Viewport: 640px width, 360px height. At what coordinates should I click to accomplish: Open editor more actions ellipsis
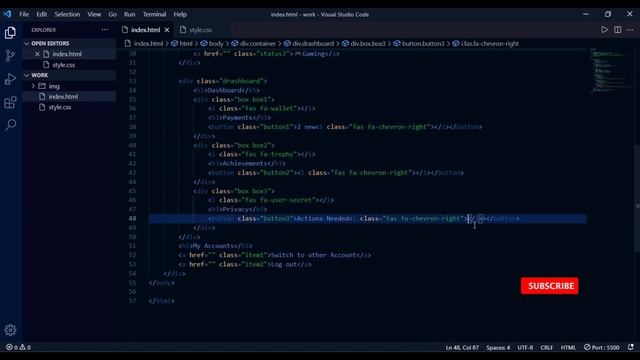click(x=630, y=30)
